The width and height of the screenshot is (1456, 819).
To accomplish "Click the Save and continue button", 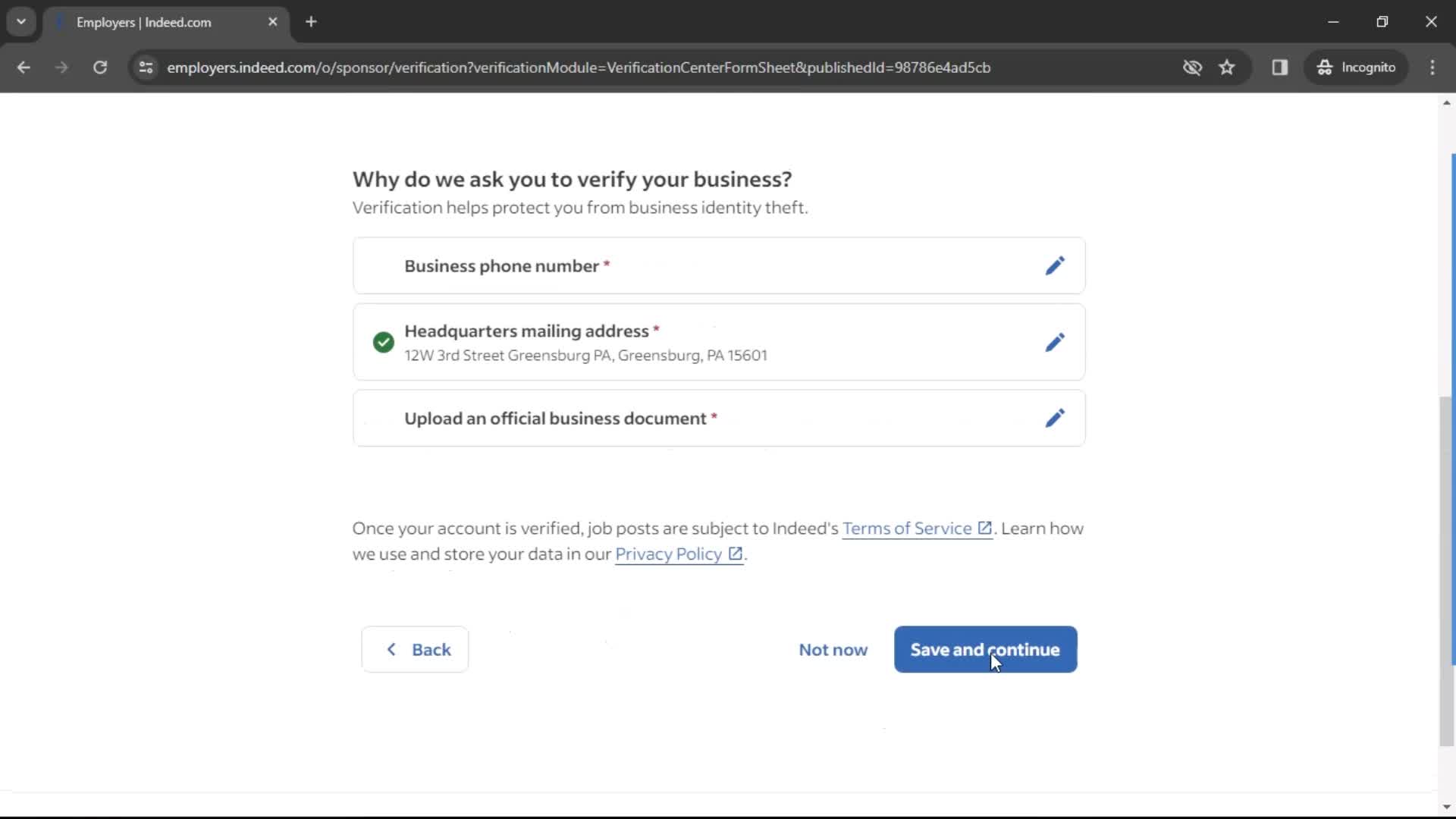I will [985, 649].
